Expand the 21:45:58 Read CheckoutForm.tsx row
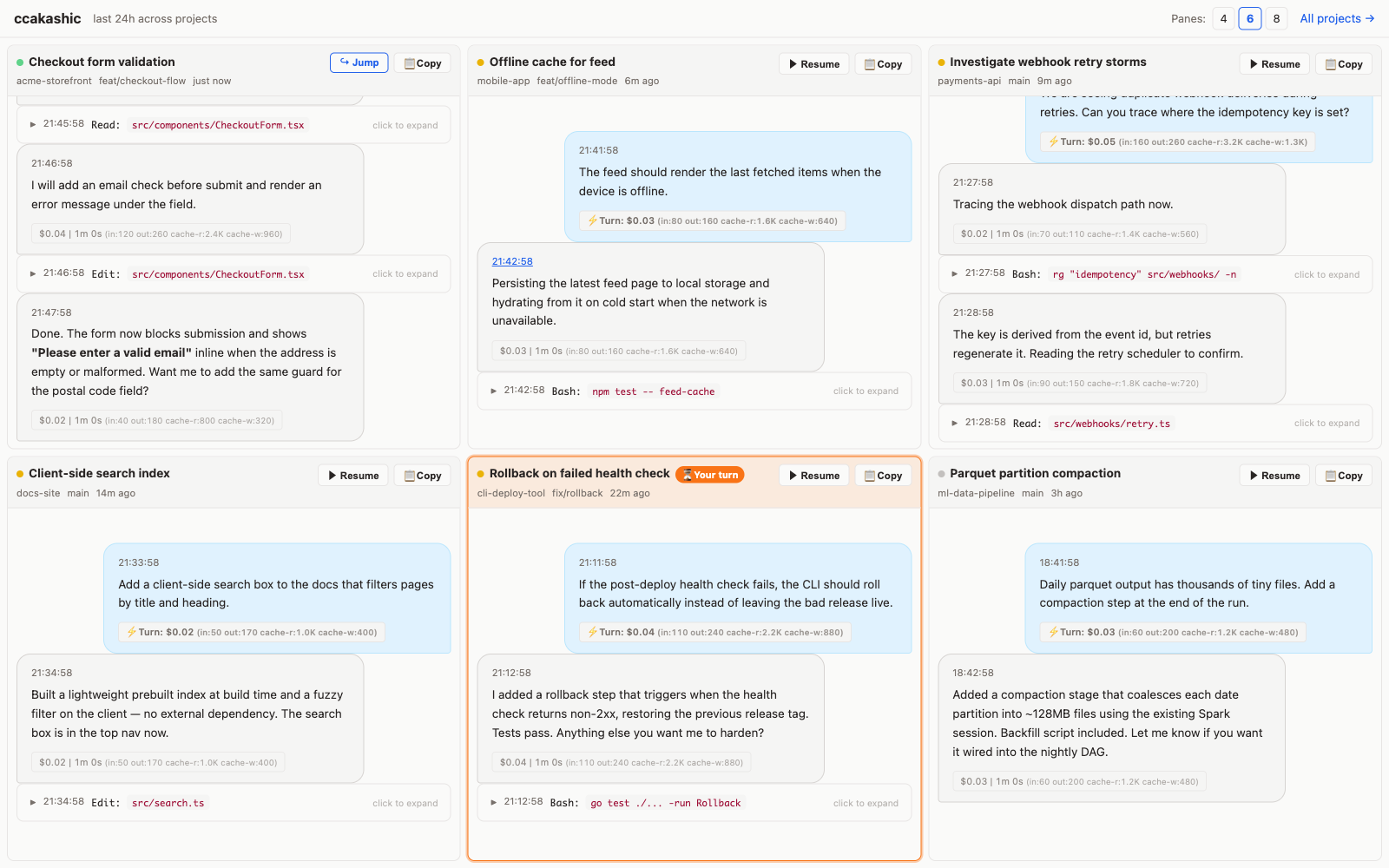This screenshot has width=1389, height=868. coord(234,125)
